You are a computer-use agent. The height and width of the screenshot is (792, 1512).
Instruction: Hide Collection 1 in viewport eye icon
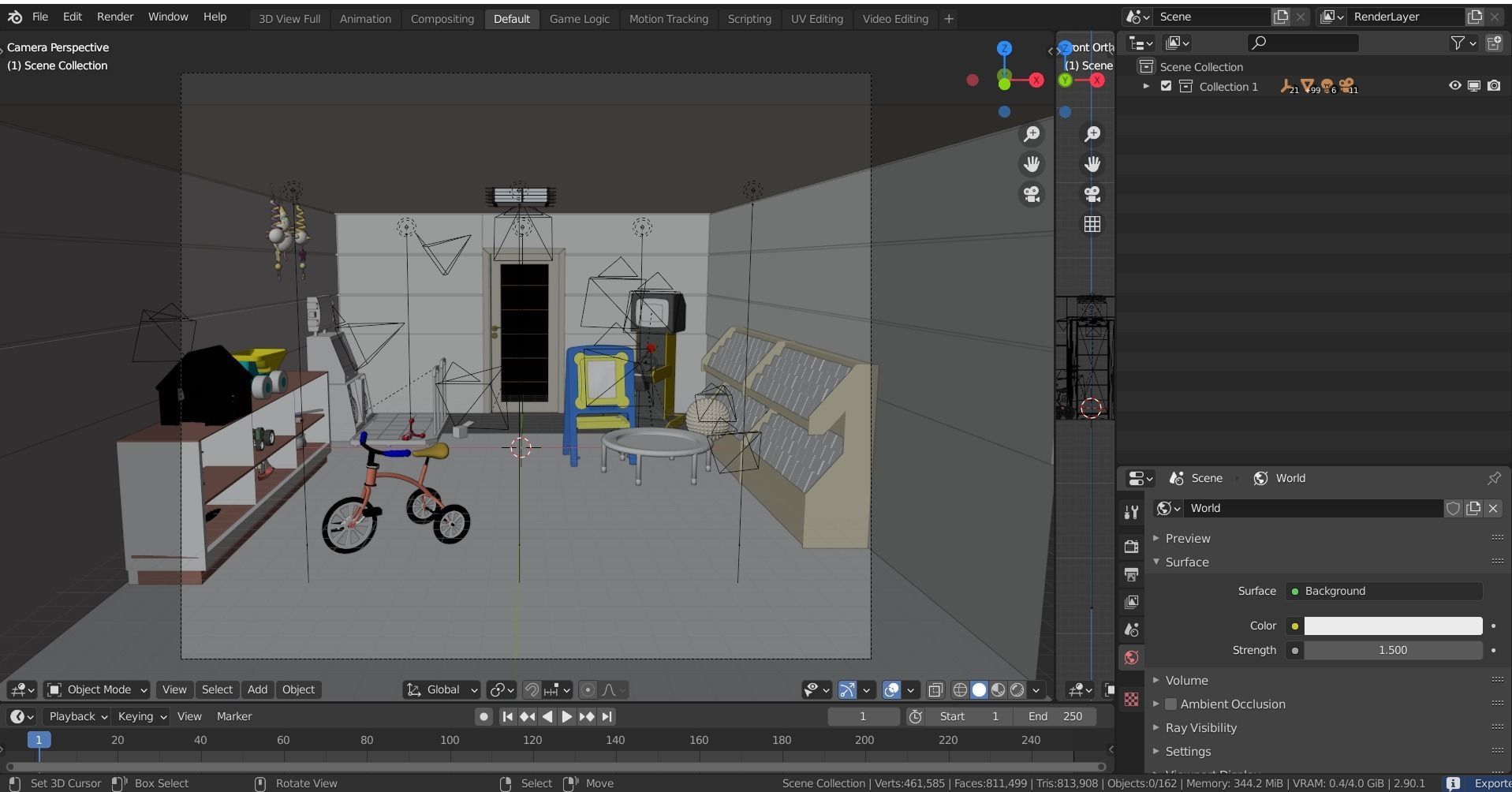[x=1454, y=85]
